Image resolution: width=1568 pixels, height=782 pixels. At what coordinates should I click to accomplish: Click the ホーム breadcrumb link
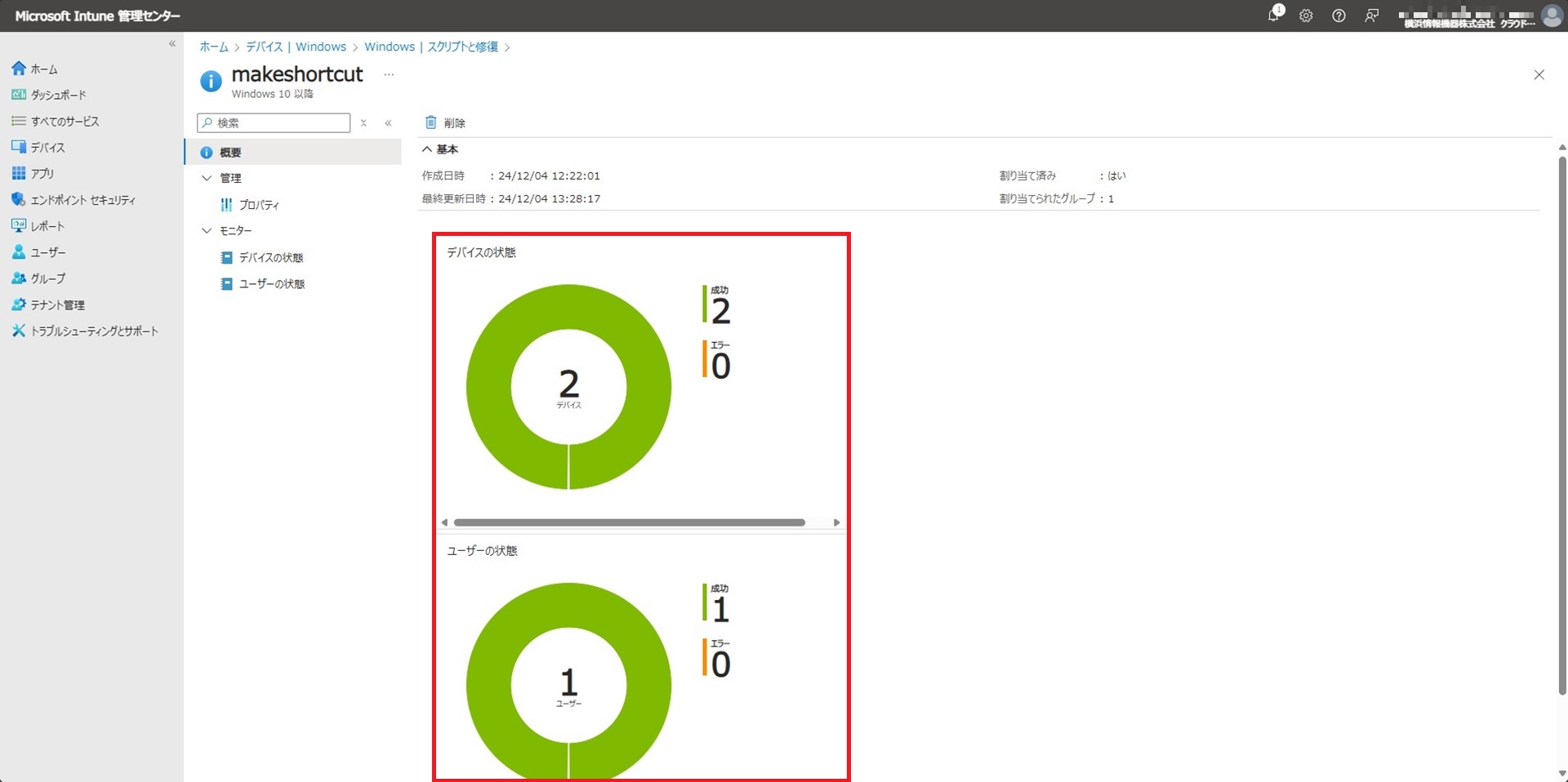point(214,47)
